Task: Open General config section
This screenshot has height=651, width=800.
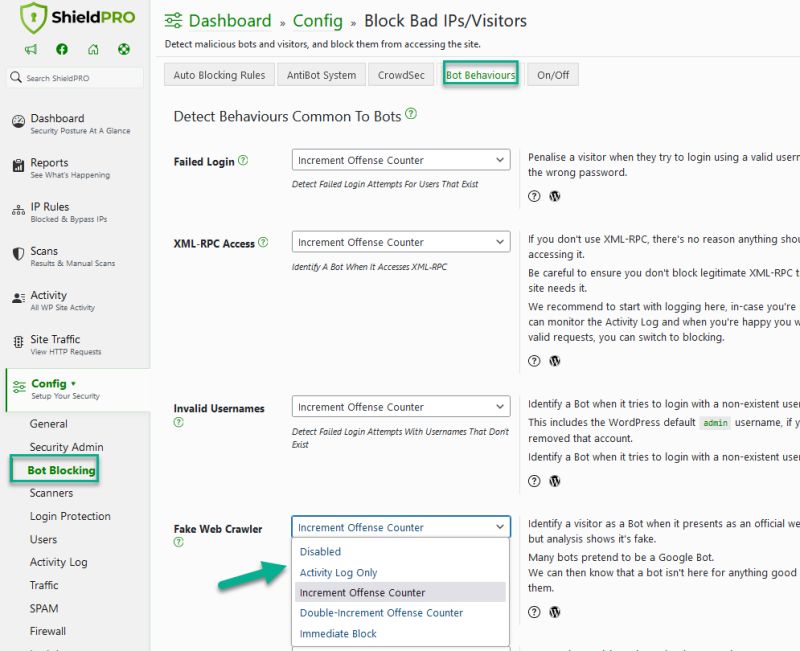Action: click(x=49, y=424)
